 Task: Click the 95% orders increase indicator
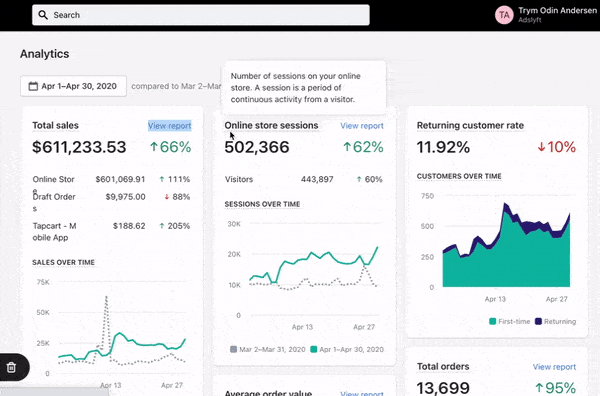[555, 388]
